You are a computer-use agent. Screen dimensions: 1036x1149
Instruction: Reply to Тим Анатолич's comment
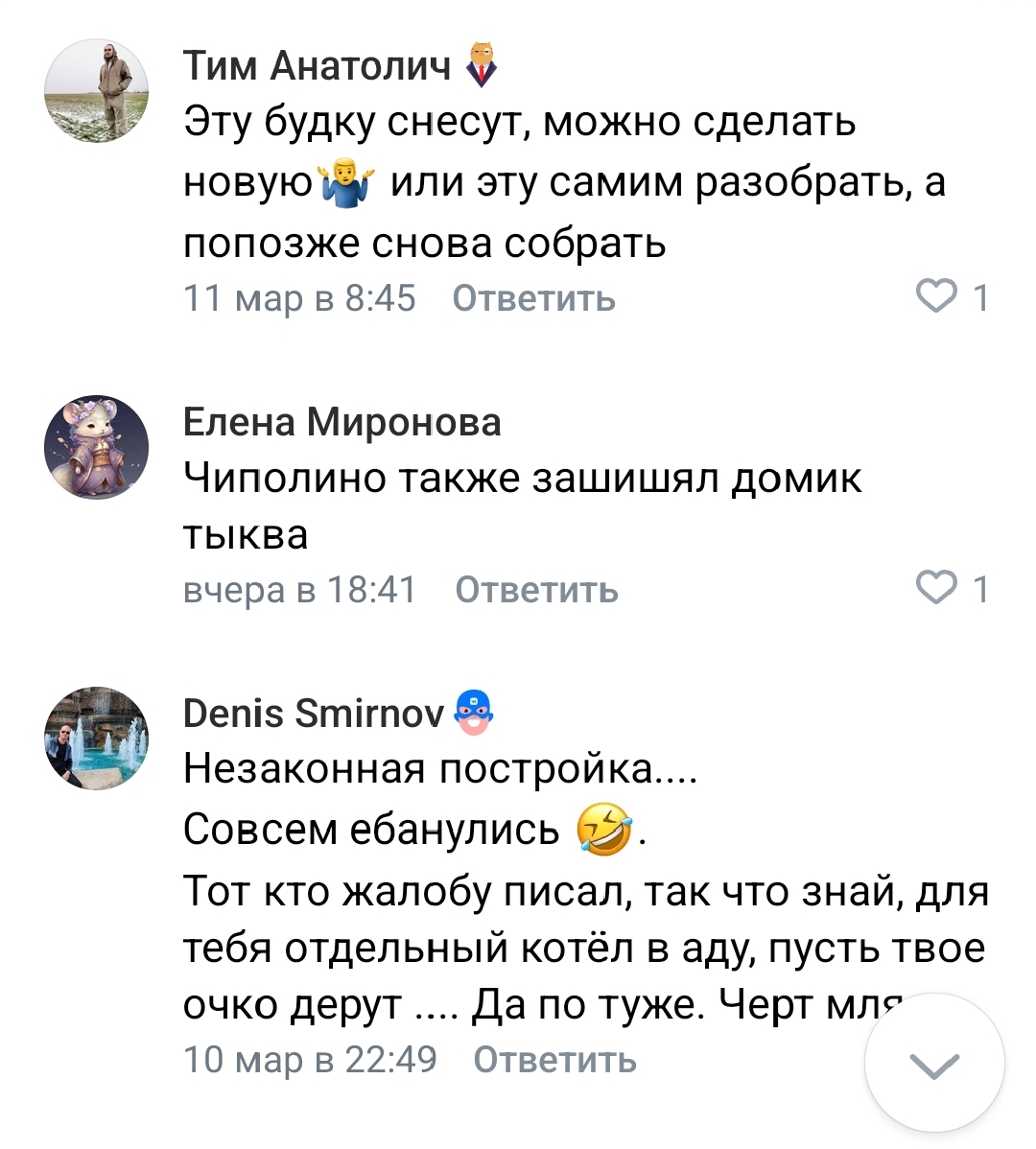click(533, 298)
